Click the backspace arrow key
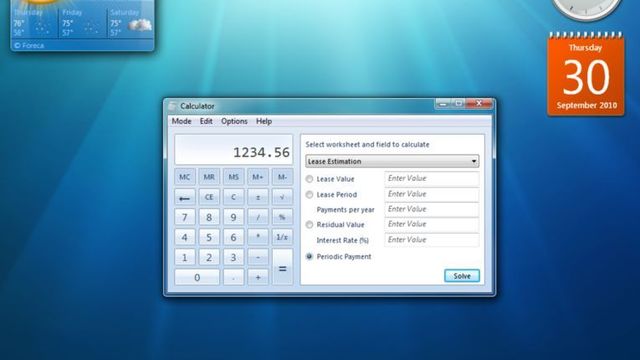This screenshot has height=360, width=640. [x=184, y=197]
